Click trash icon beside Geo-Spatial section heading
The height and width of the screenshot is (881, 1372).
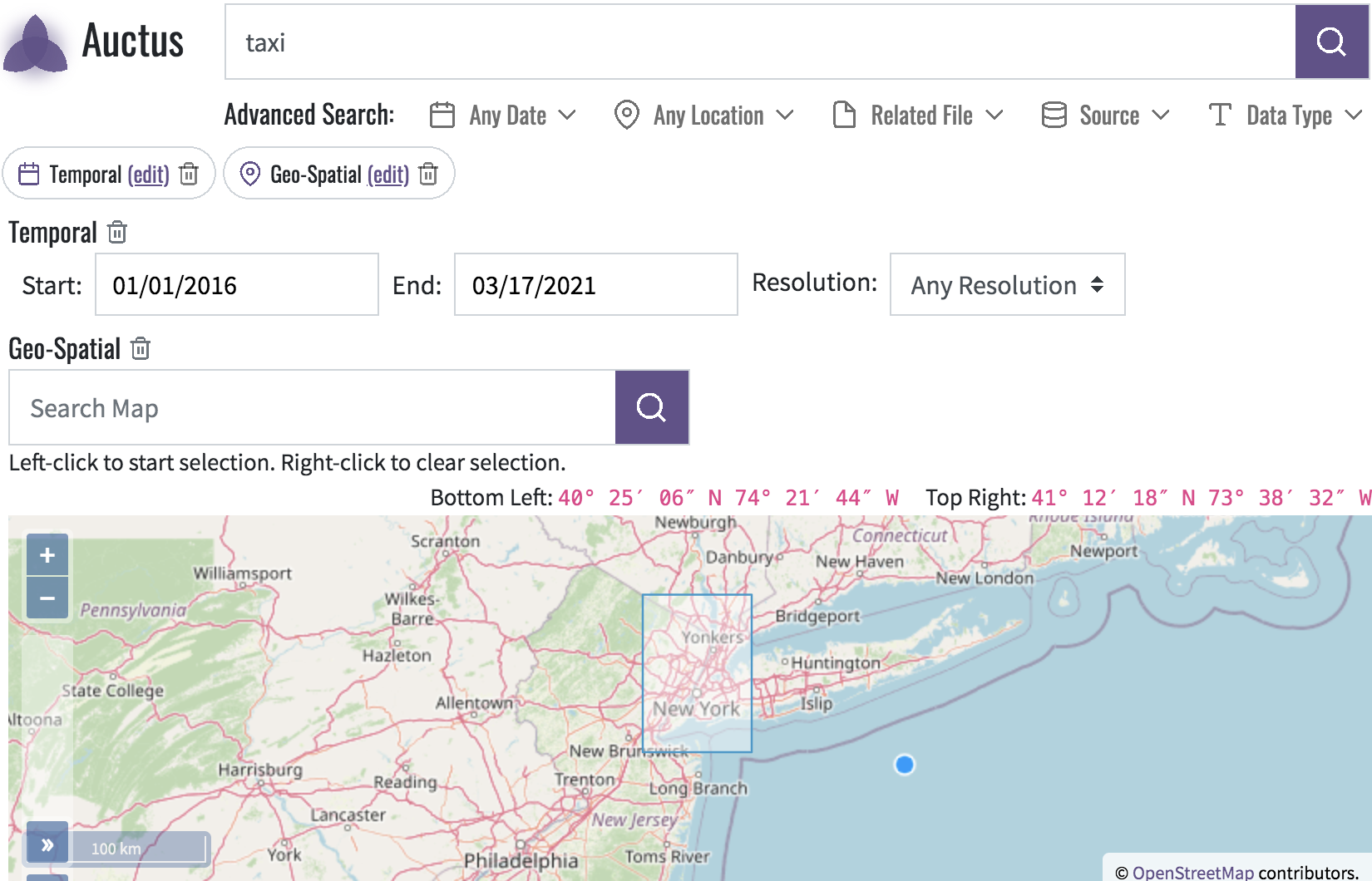(x=141, y=348)
